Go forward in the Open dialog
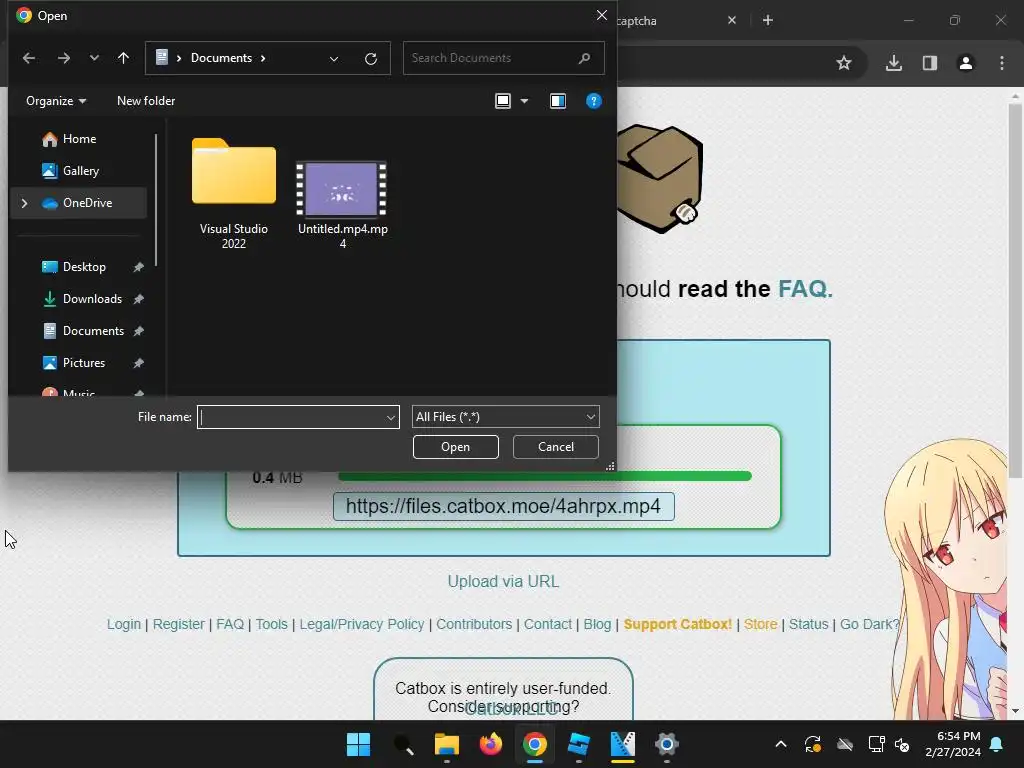The height and width of the screenshot is (768, 1024). (63, 58)
